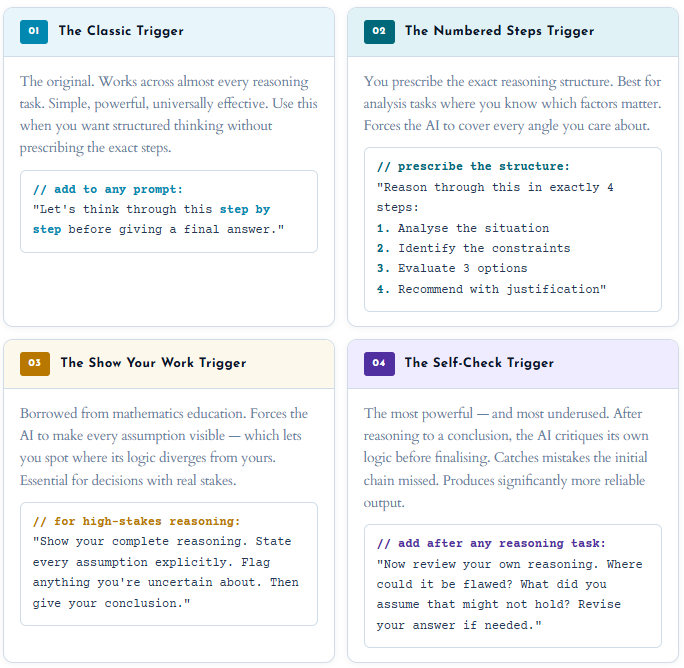Click step "1. Analyse the situation"
Image resolution: width=684 pixels, height=668 pixels.
[463, 228]
